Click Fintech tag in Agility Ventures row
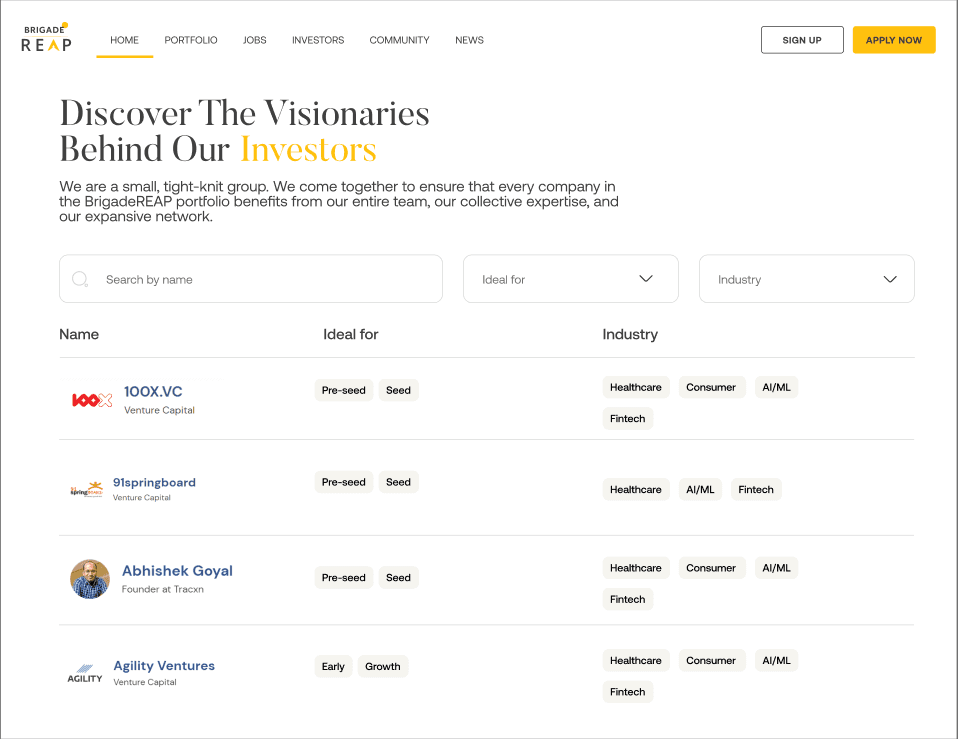This screenshot has height=739, width=958. point(627,691)
